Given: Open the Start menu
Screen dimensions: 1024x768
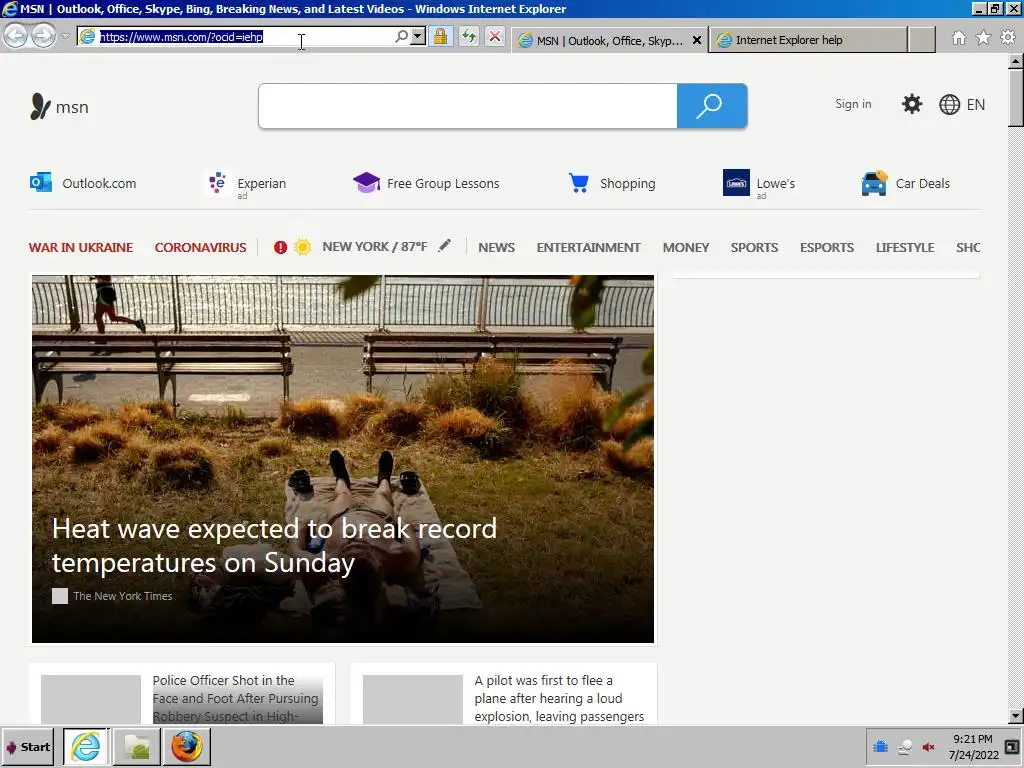Looking at the screenshot, I should pyautogui.click(x=27, y=746).
